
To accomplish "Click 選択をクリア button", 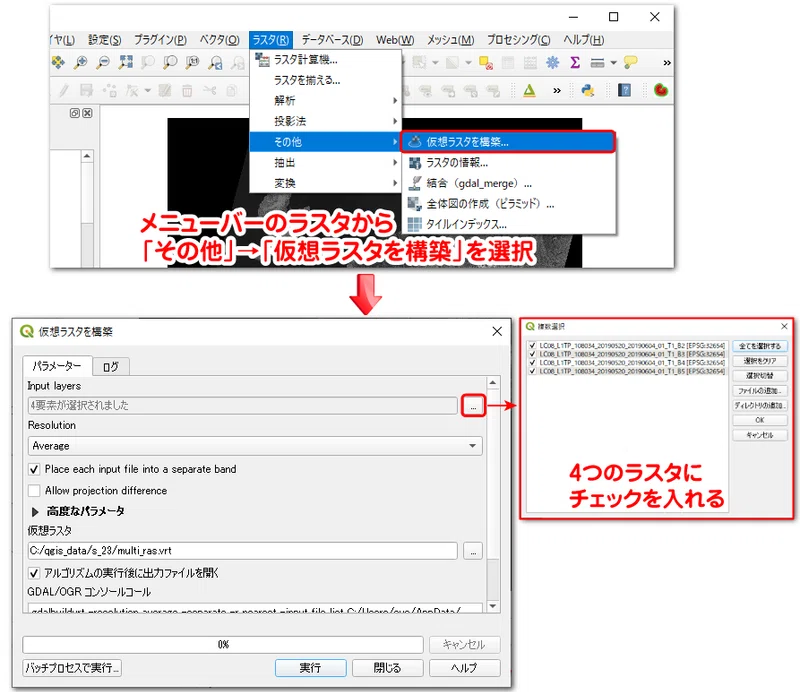I will [760, 361].
